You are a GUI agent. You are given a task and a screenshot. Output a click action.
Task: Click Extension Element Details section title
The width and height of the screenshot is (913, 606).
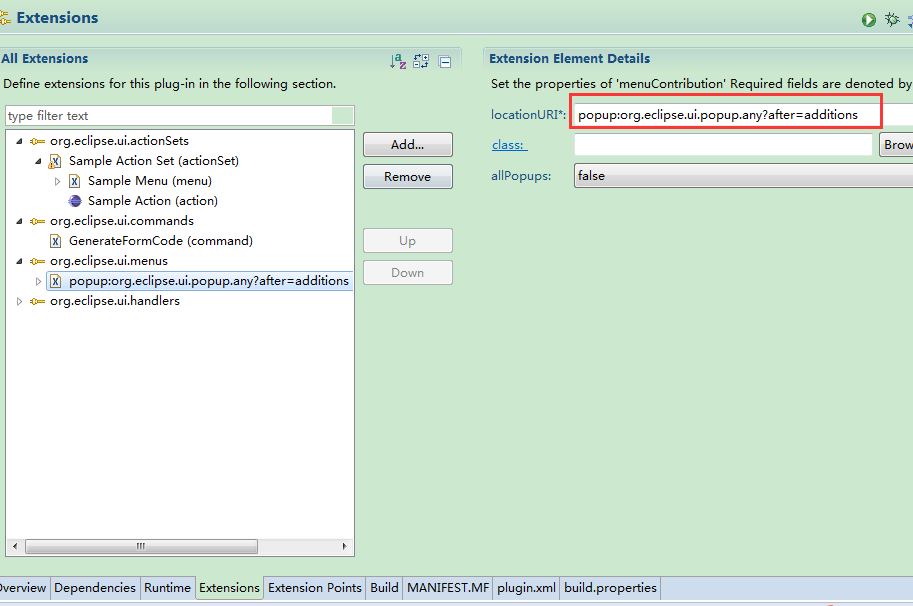pyautogui.click(x=569, y=59)
